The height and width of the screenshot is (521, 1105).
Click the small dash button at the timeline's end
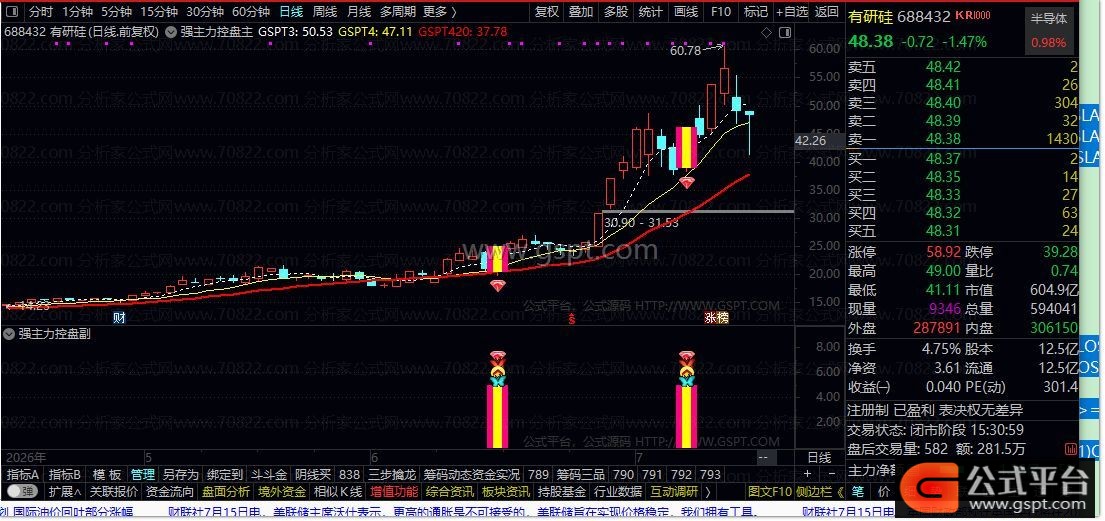coord(763,458)
